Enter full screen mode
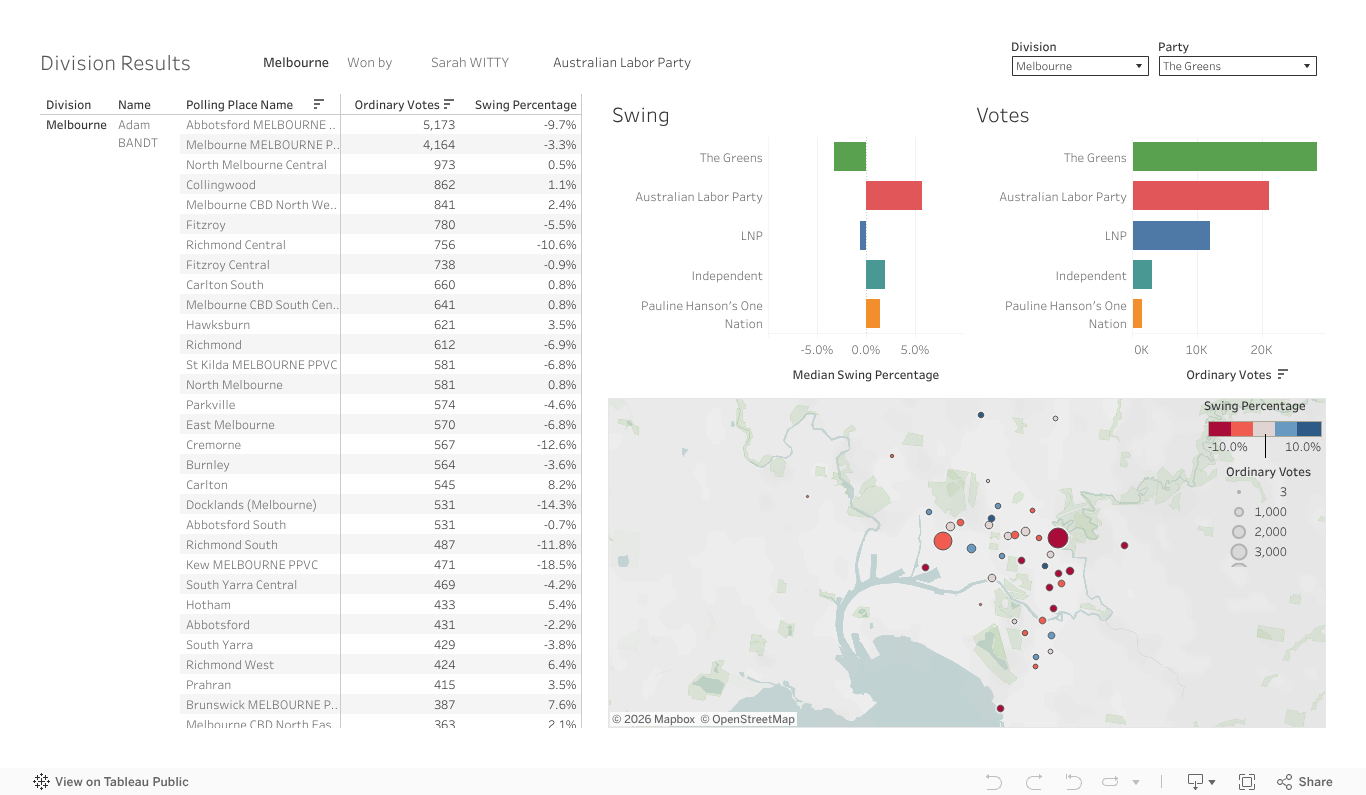 coord(1247,782)
